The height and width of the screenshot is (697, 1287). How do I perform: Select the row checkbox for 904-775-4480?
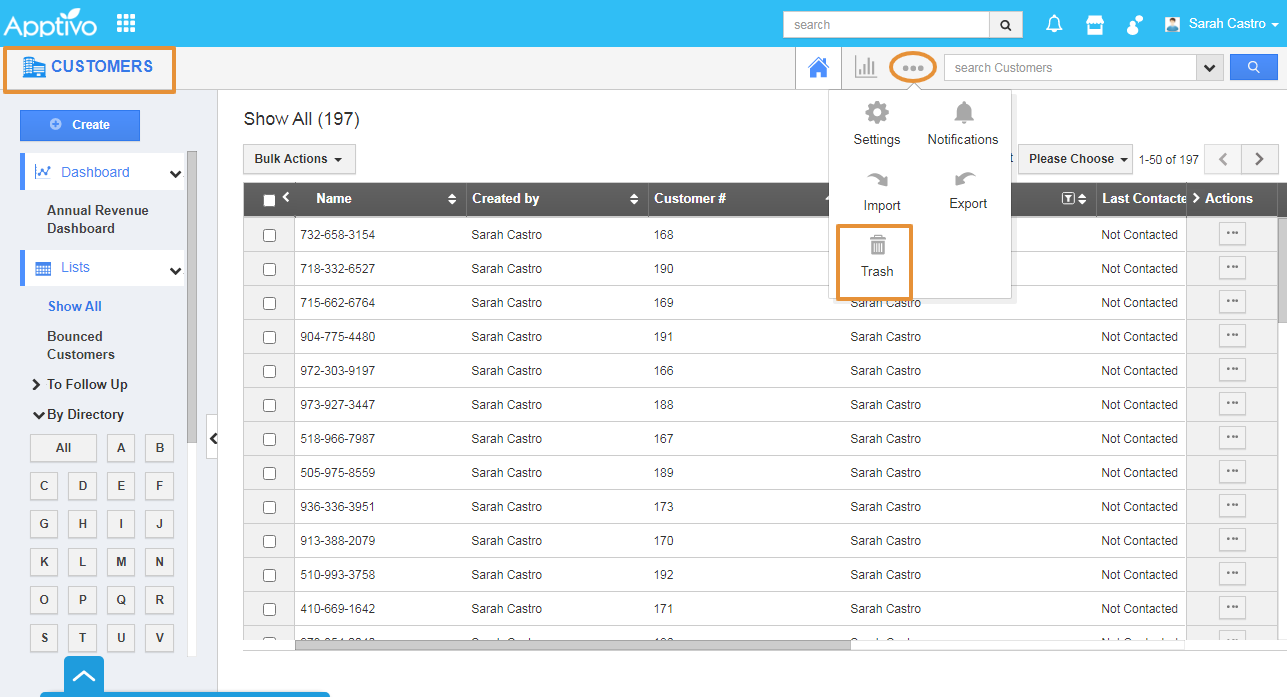pyautogui.click(x=269, y=337)
